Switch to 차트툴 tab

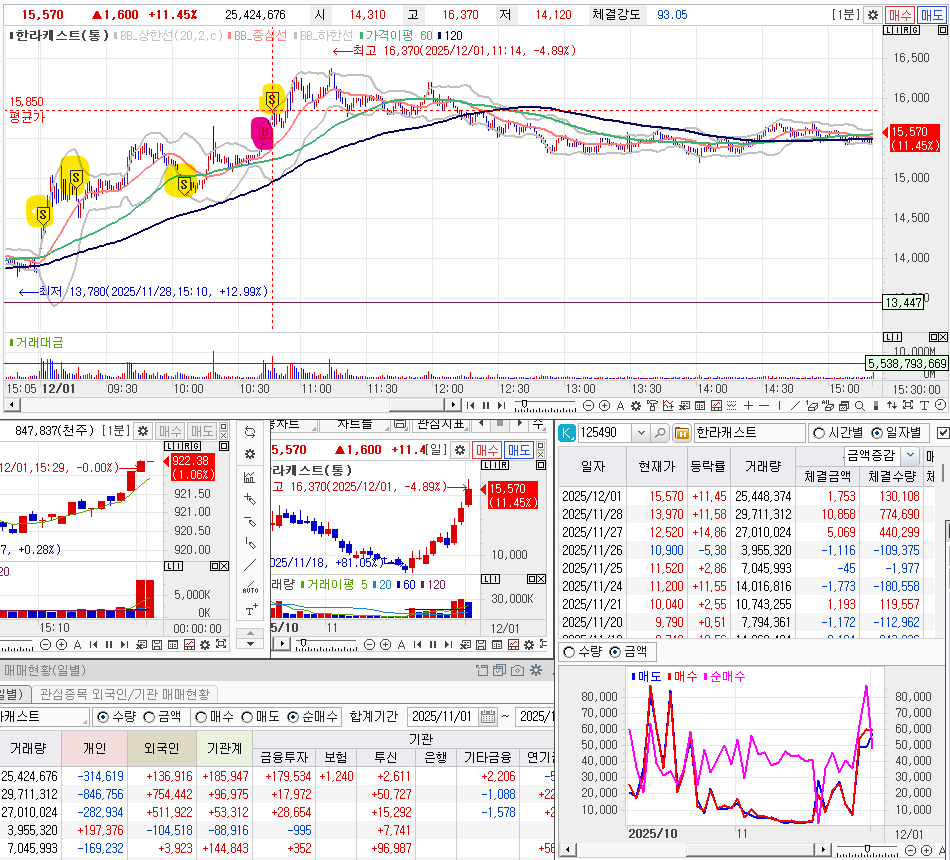tap(354, 424)
